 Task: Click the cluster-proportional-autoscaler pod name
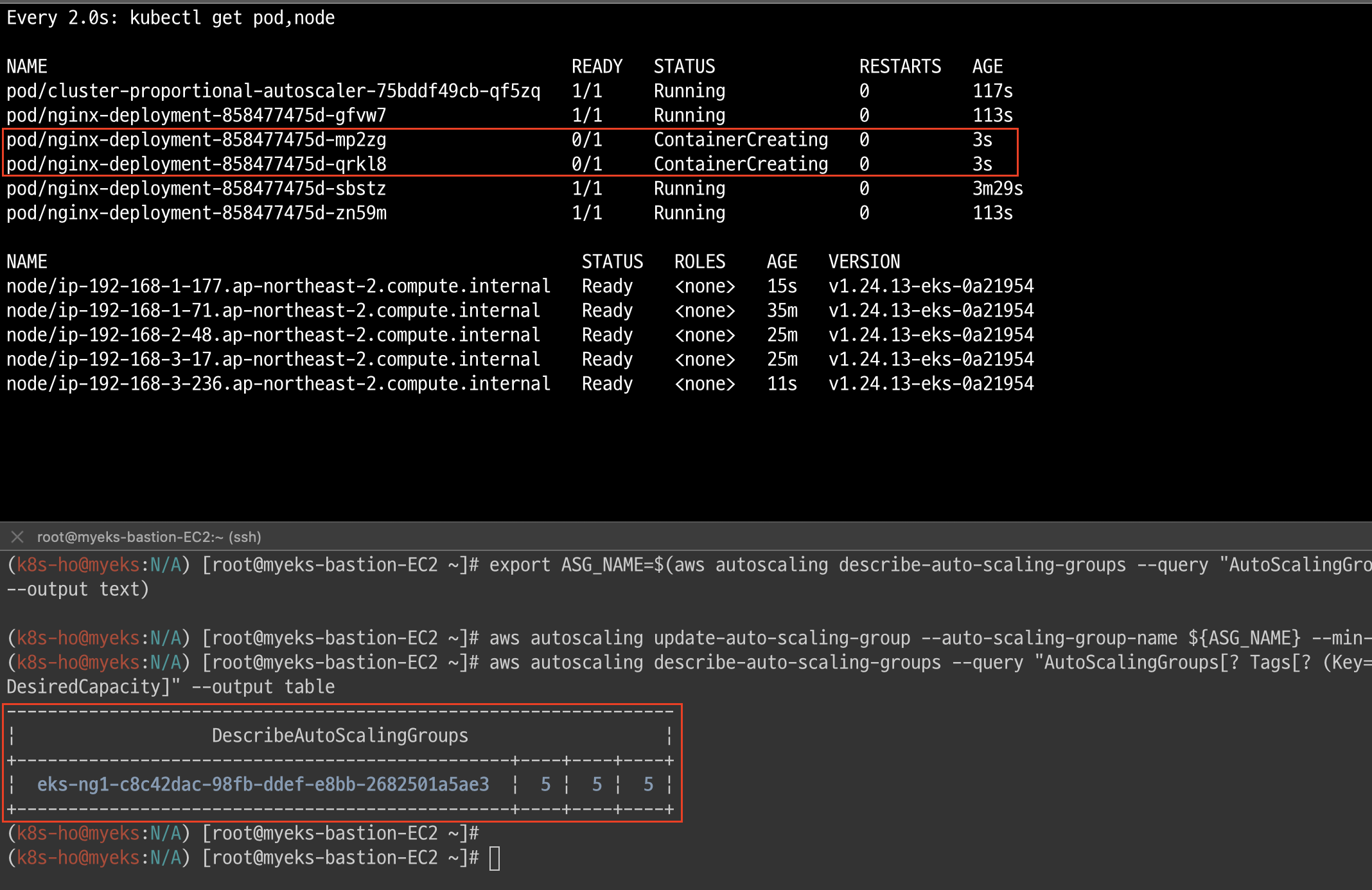273,91
